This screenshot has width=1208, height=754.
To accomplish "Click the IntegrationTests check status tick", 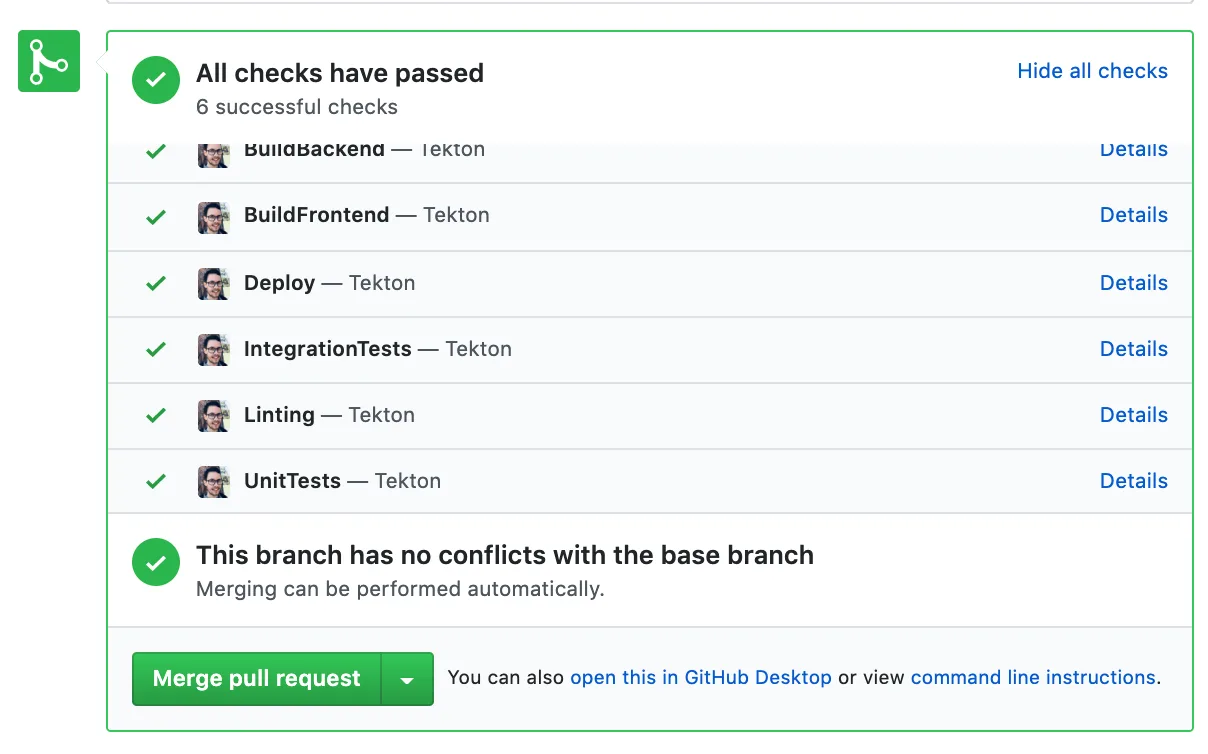I will coord(156,350).
